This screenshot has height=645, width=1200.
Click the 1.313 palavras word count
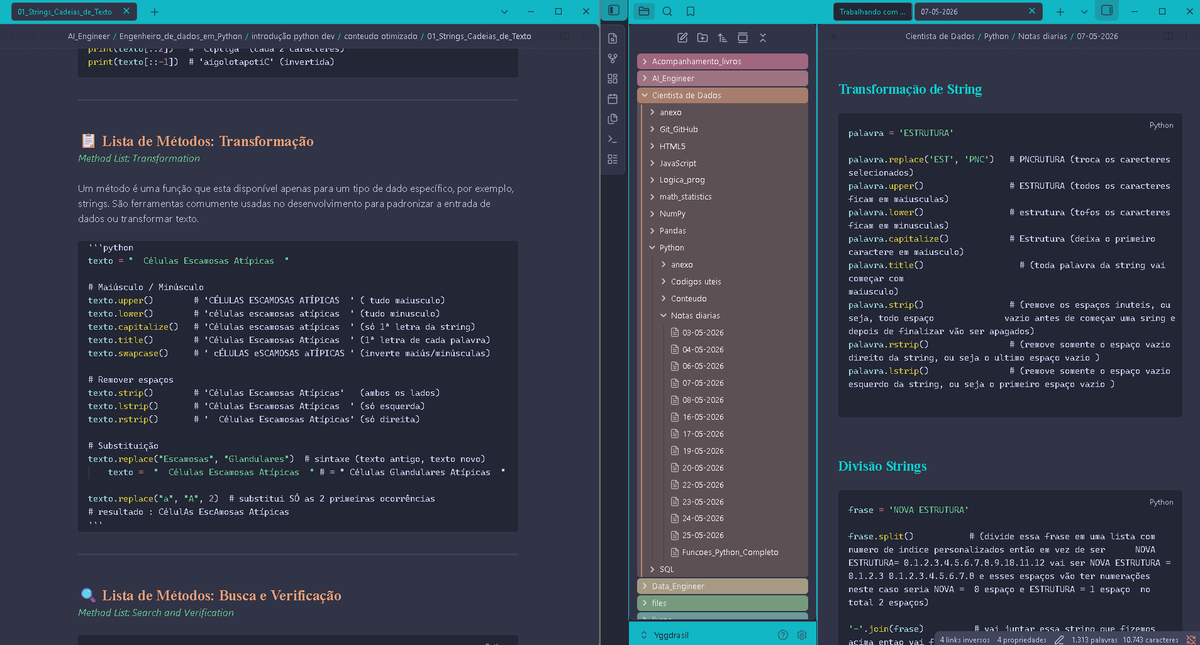[1095, 639]
